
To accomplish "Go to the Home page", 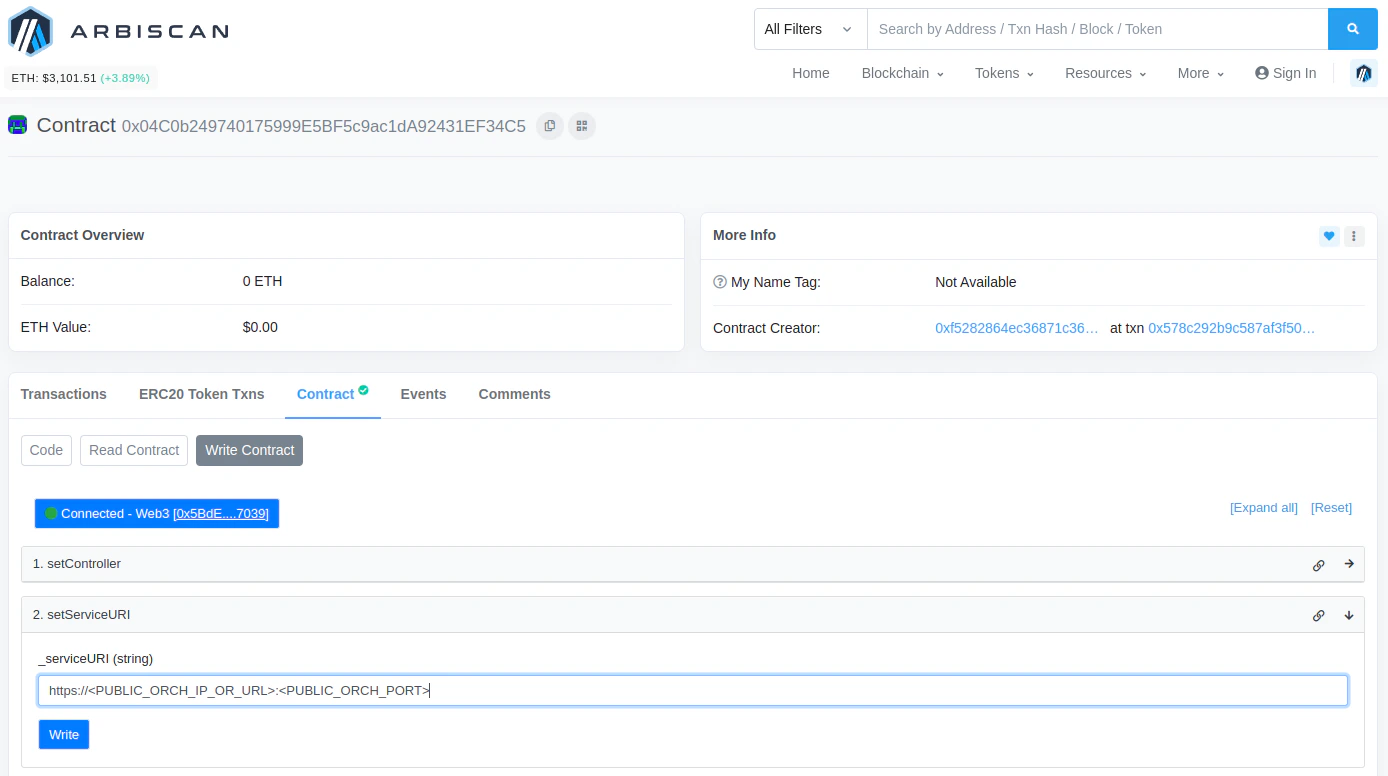I will pyautogui.click(x=811, y=73).
